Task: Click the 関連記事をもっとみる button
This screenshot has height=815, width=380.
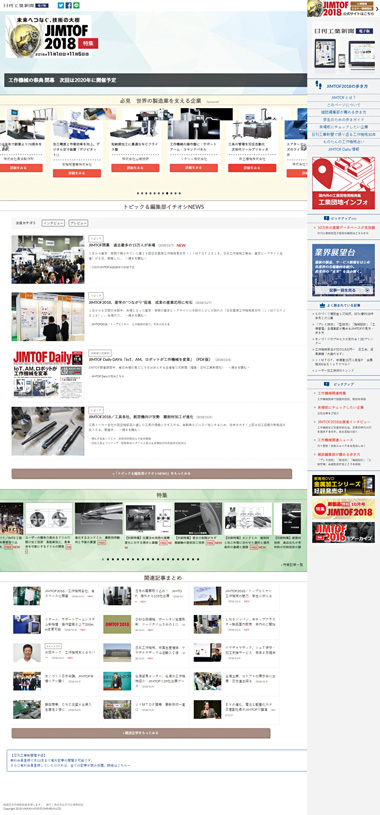Action: click(x=141, y=733)
